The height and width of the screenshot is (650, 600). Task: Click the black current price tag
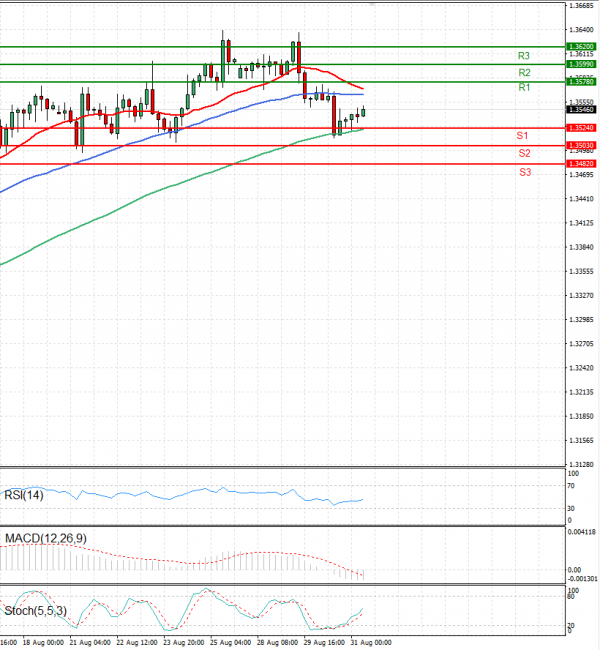(581, 109)
